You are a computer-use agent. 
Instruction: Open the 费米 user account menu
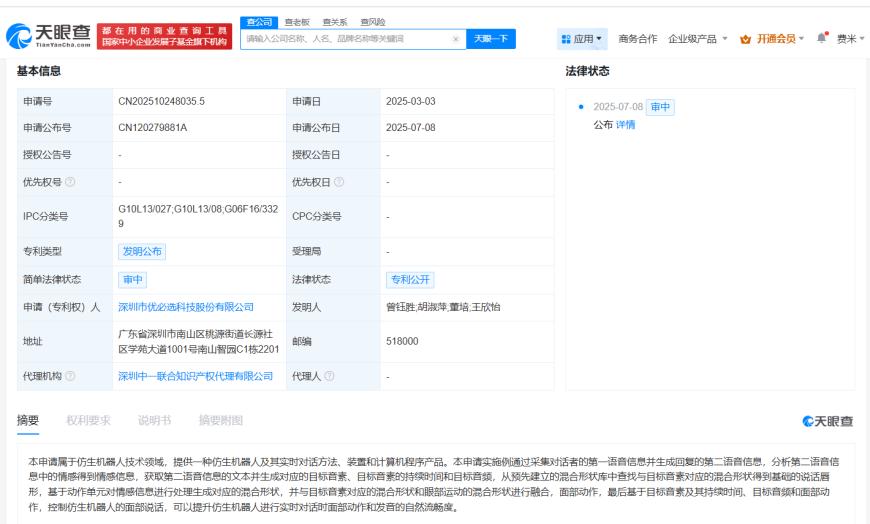(850, 39)
